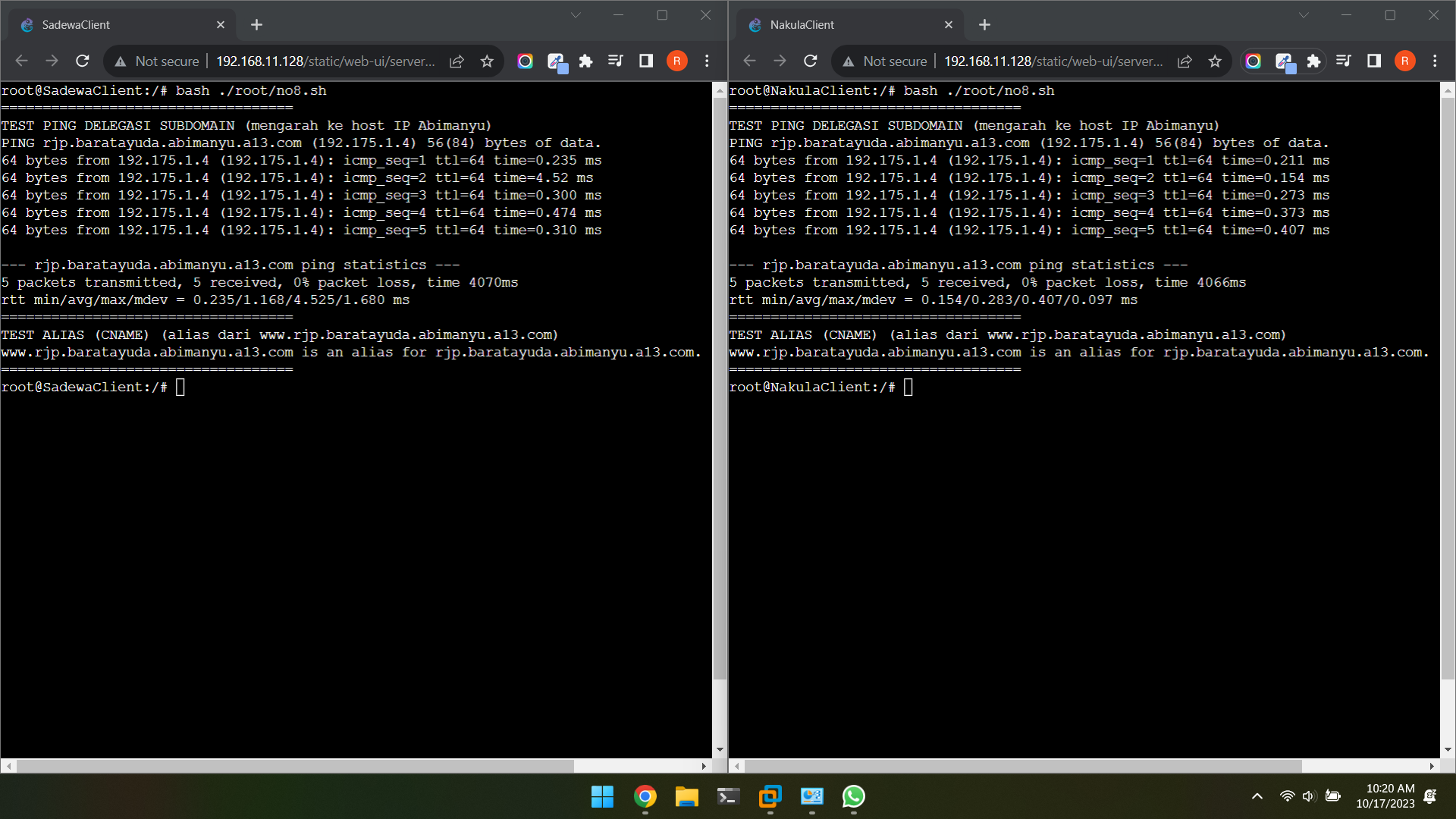Image resolution: width=1456 pixels, height=819 pixels.
Task: Select the color picker extension in toolbar
Action: click(557, 61)
